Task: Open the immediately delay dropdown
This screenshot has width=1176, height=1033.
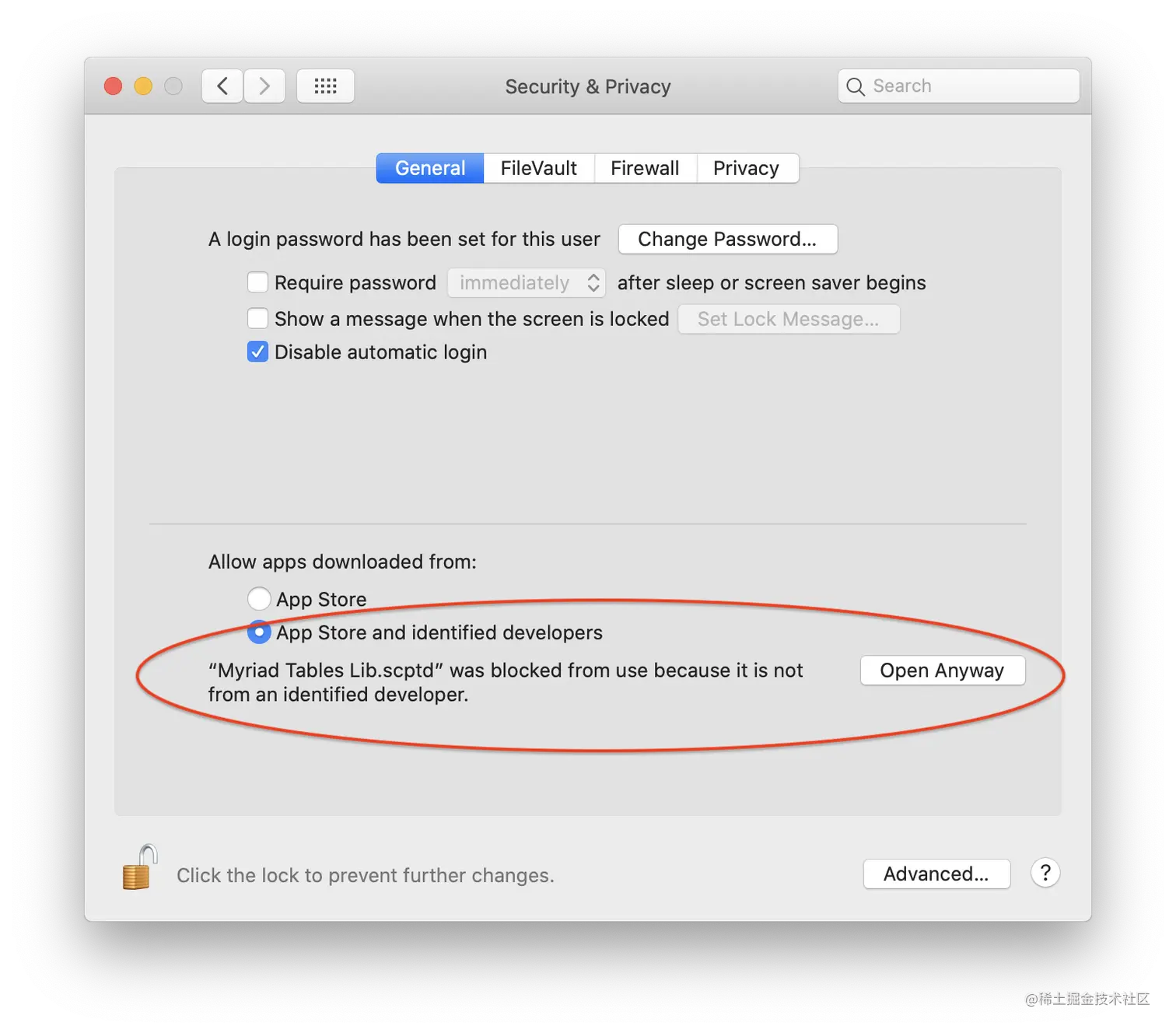Action: pyautogui.click(x=527, y=282)
